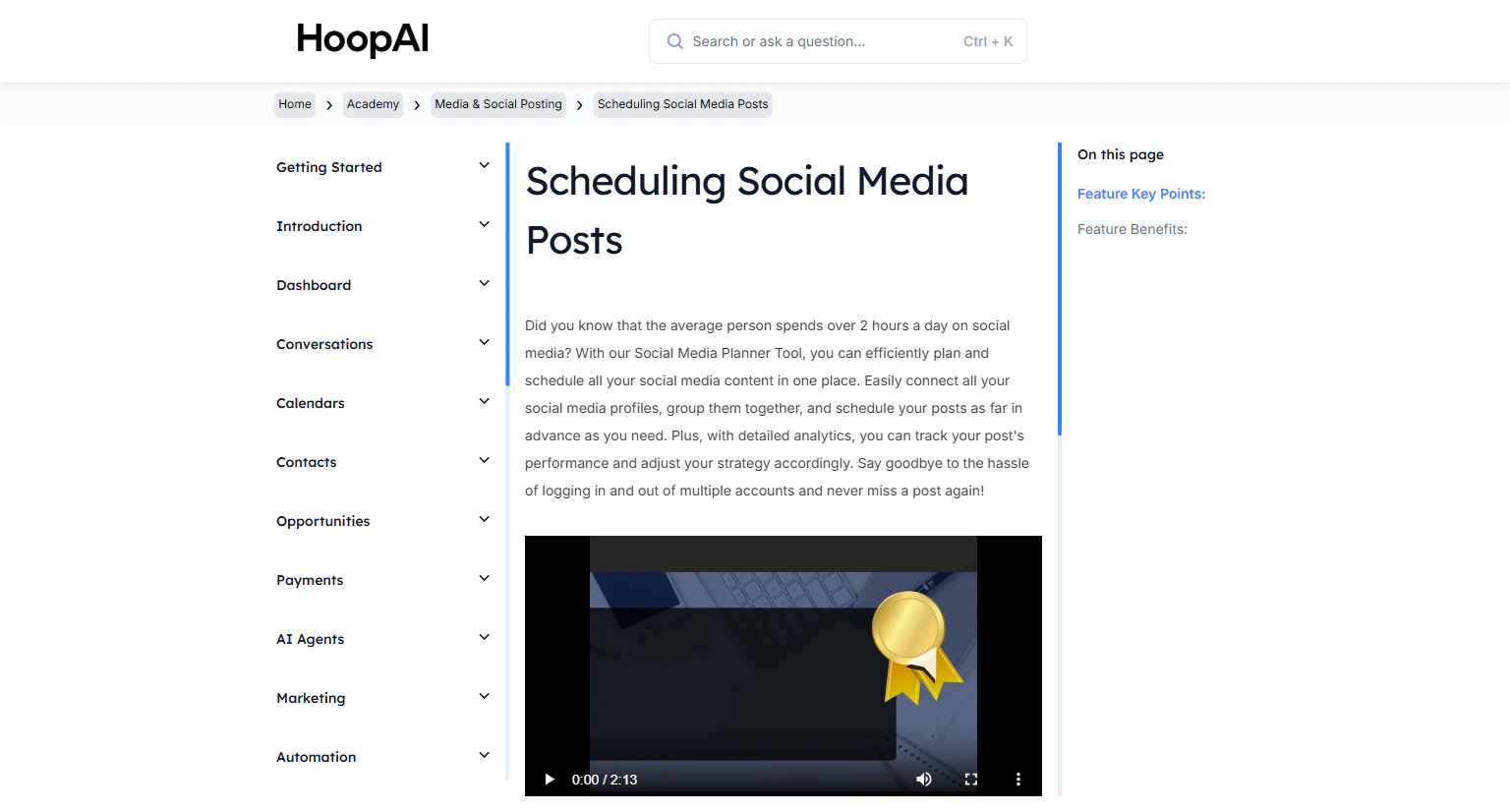
Task: Click the HoopAI logo
Action: pyautogui.click(x=362, y=39)
